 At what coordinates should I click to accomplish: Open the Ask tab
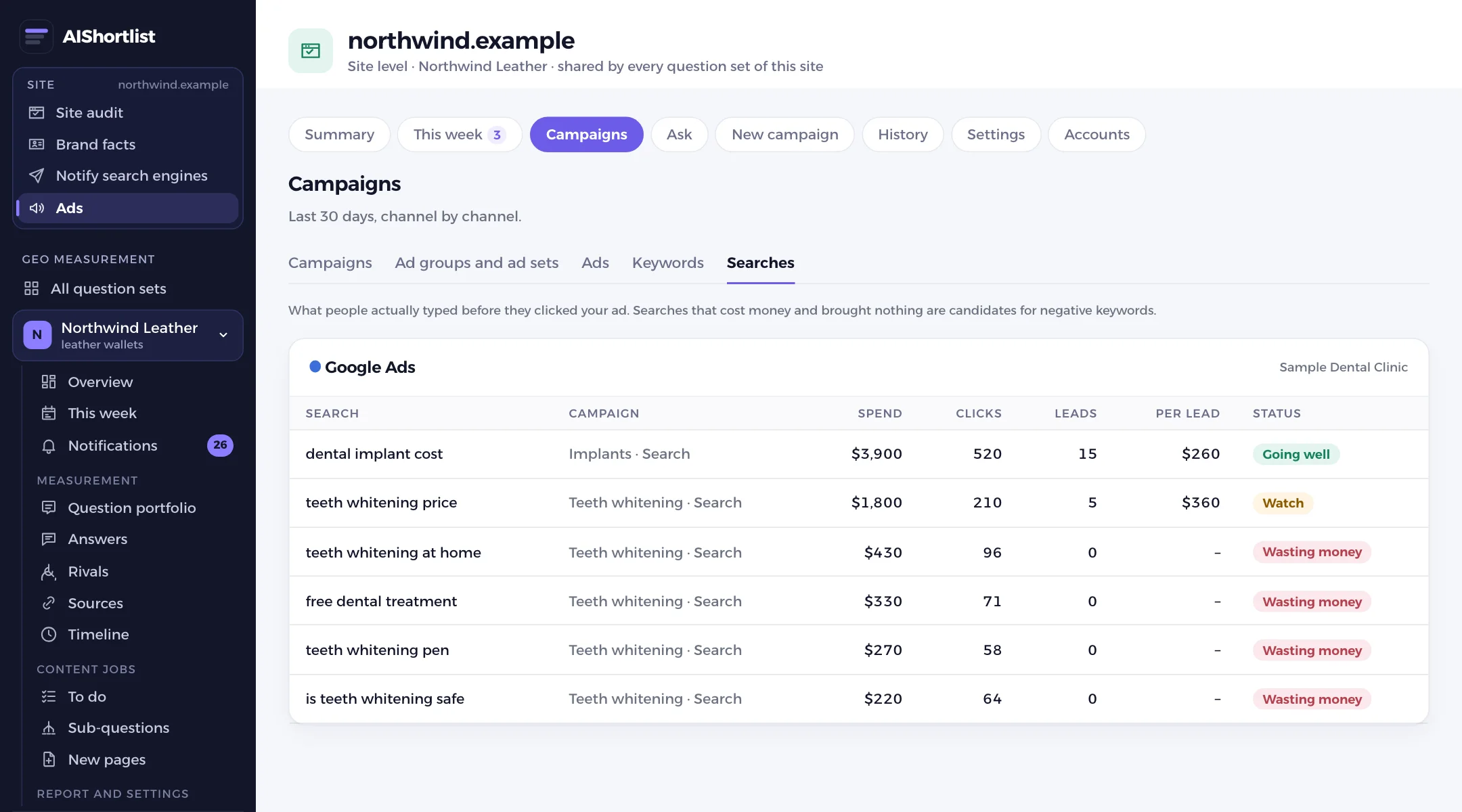tap(680, 135)
